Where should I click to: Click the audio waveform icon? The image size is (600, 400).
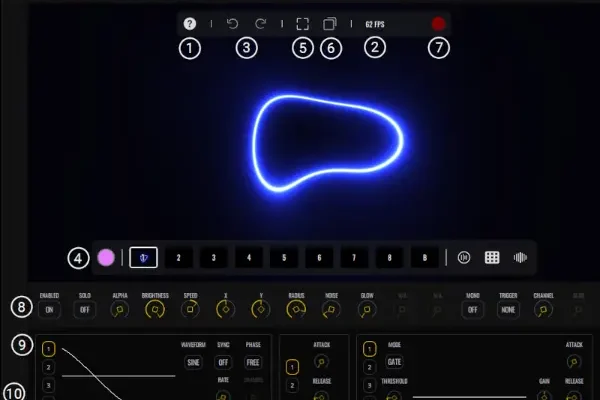coord(520,257)
